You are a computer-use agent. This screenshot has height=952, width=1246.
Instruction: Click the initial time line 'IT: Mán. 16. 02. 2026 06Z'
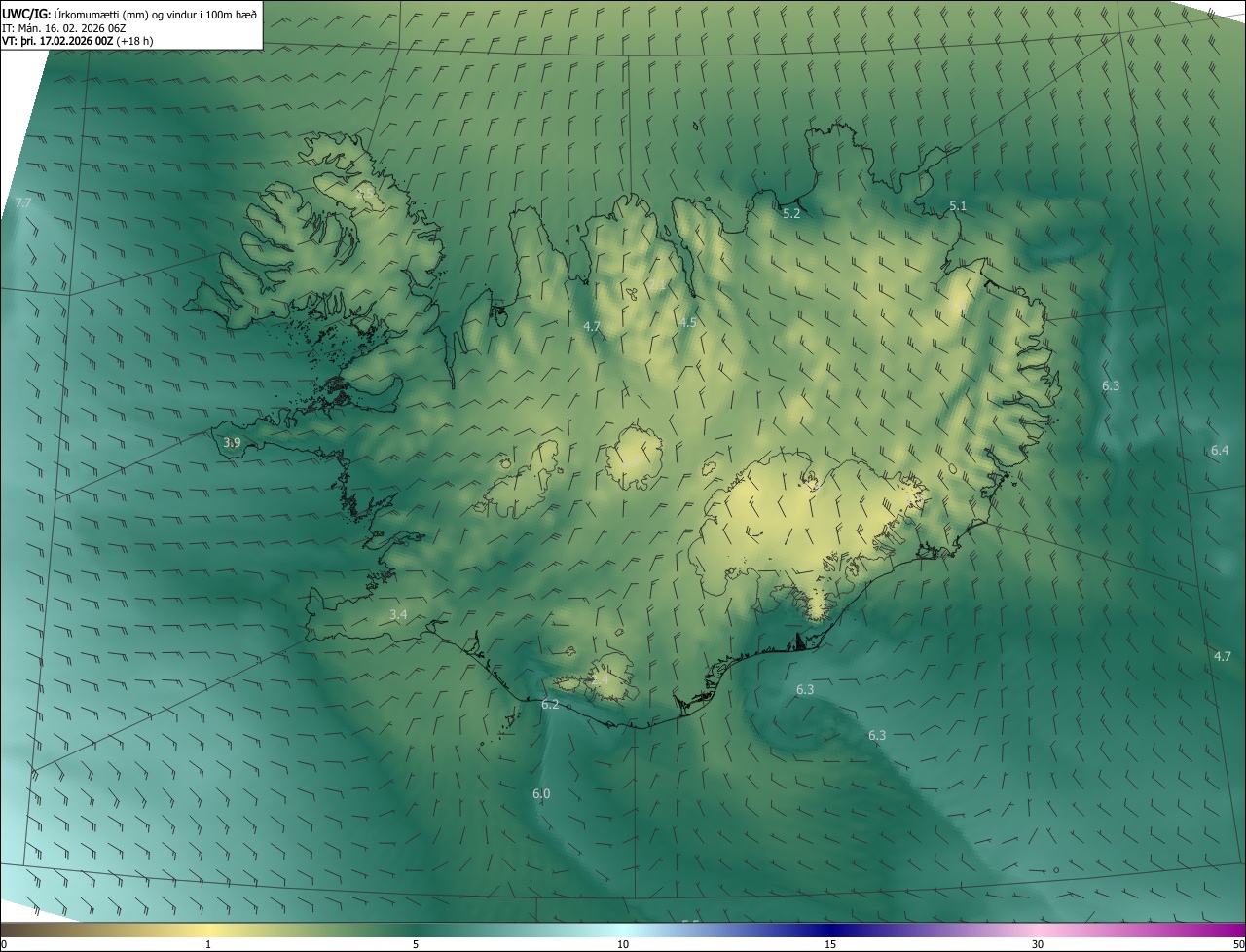coord(64,27)
